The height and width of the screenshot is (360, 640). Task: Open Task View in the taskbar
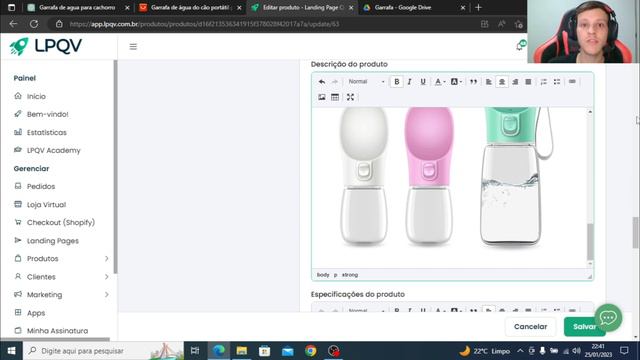(195, 351)
